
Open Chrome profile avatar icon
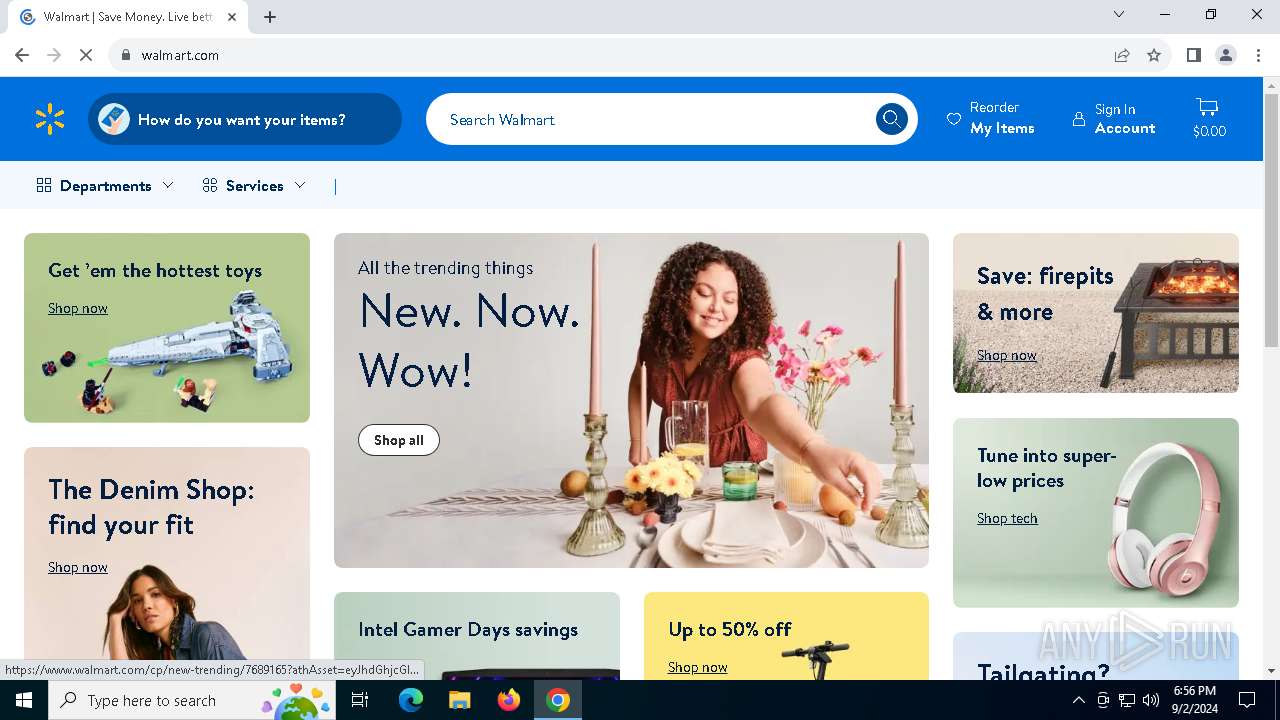click(x=1226, y=55)
